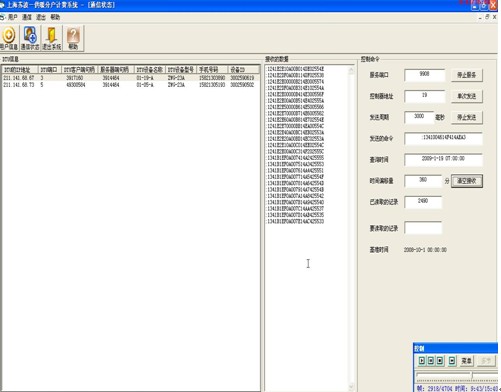501x392 pixels.
Task: Click the app icon beside the 用户 menu
Action: 3,17
